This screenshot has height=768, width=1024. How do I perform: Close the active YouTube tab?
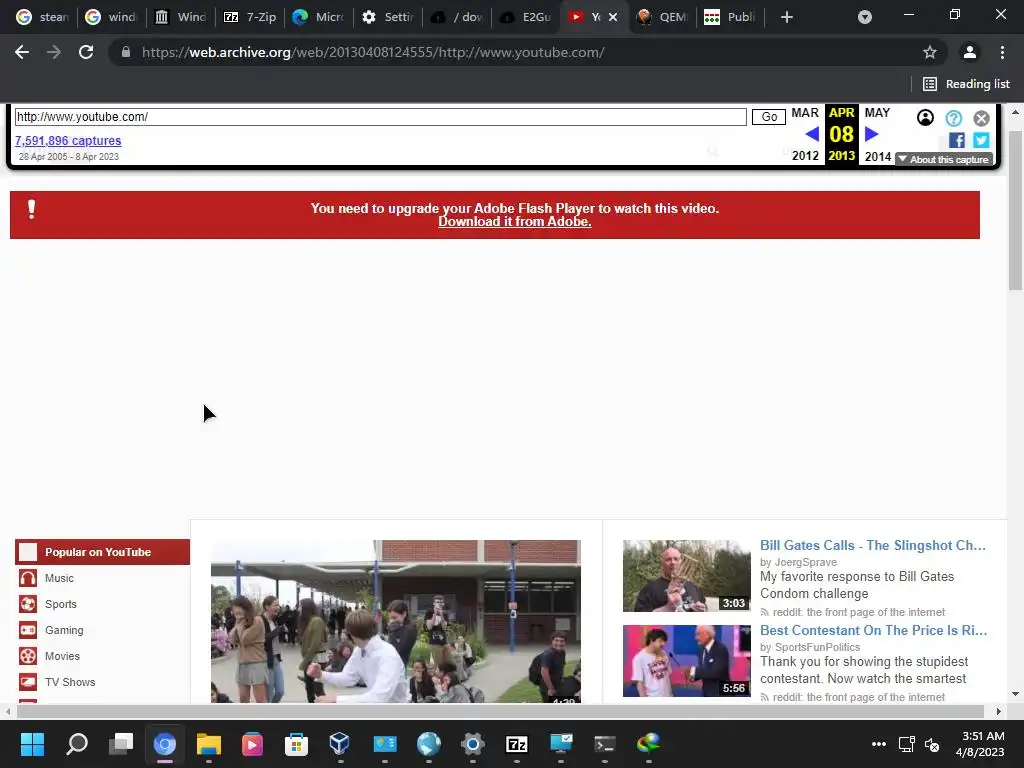tap(613, 17)
